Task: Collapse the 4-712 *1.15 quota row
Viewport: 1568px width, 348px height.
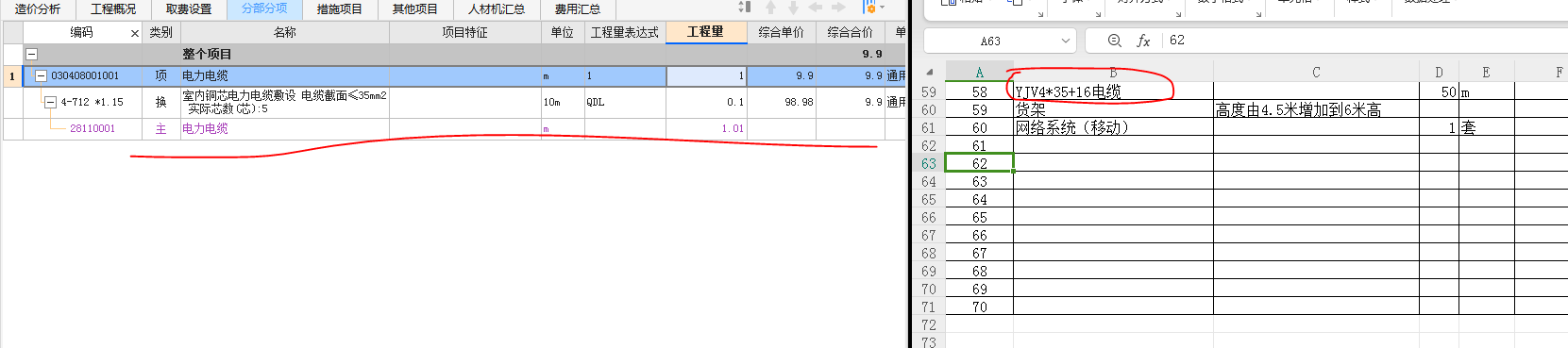Action: 51,102
